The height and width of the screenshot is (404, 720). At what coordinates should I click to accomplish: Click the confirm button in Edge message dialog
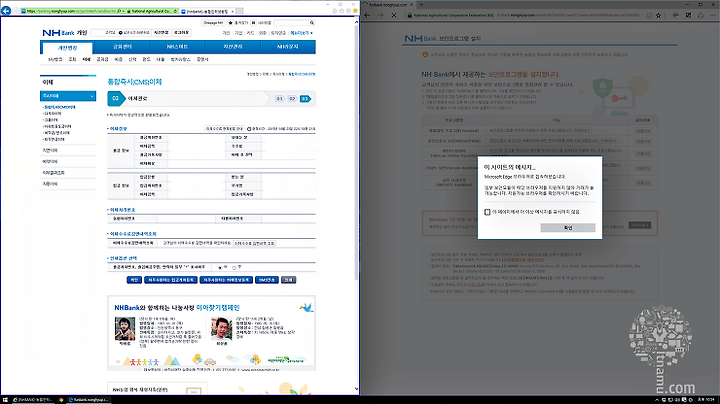(568, 228)
